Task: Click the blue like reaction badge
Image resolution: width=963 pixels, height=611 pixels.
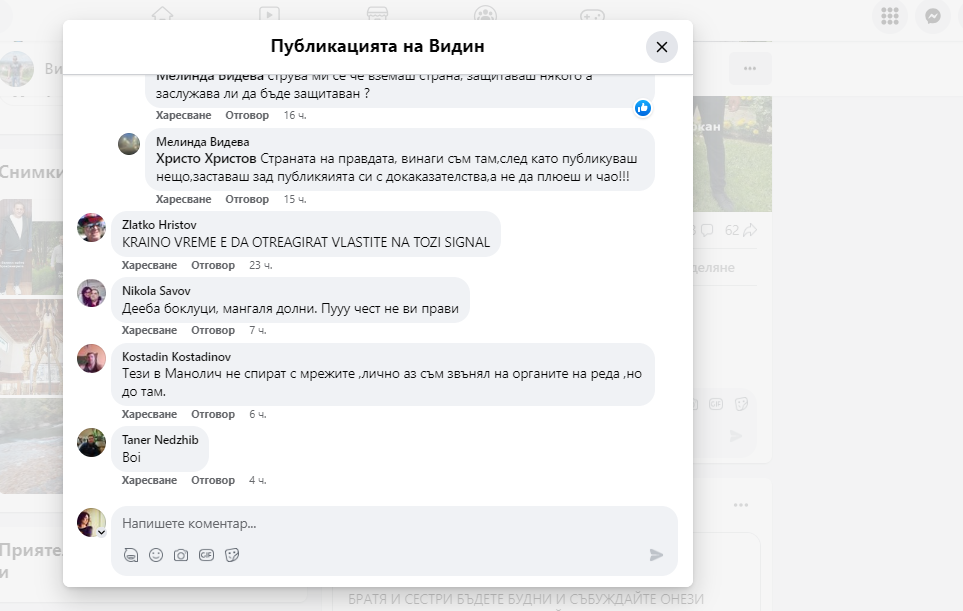Action: pyautogui.click(x=643, y=108)
